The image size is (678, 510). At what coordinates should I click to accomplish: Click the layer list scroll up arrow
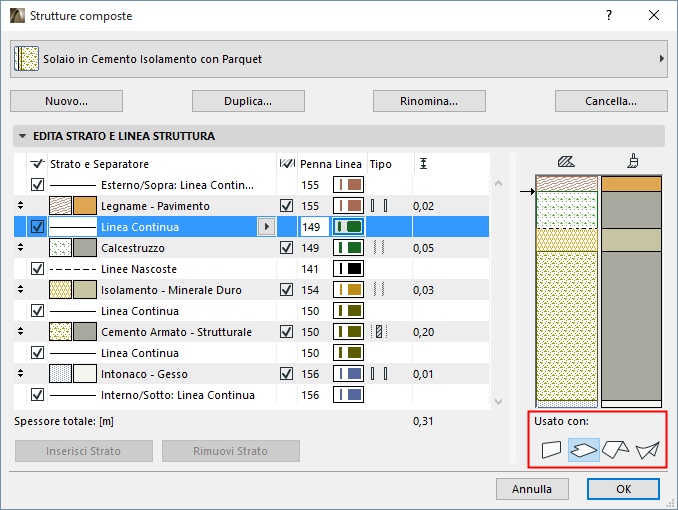(498, 183)
